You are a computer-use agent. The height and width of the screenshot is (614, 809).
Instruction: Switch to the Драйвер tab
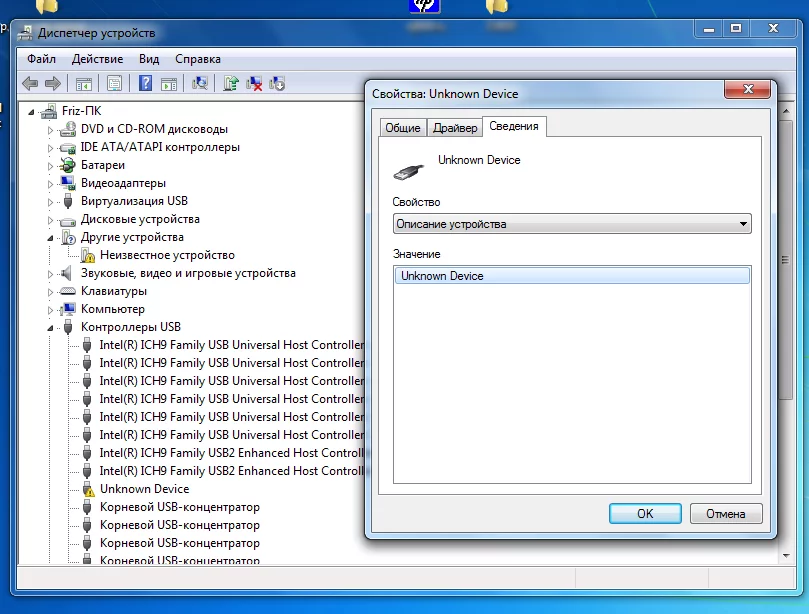[x=456, y=127]
